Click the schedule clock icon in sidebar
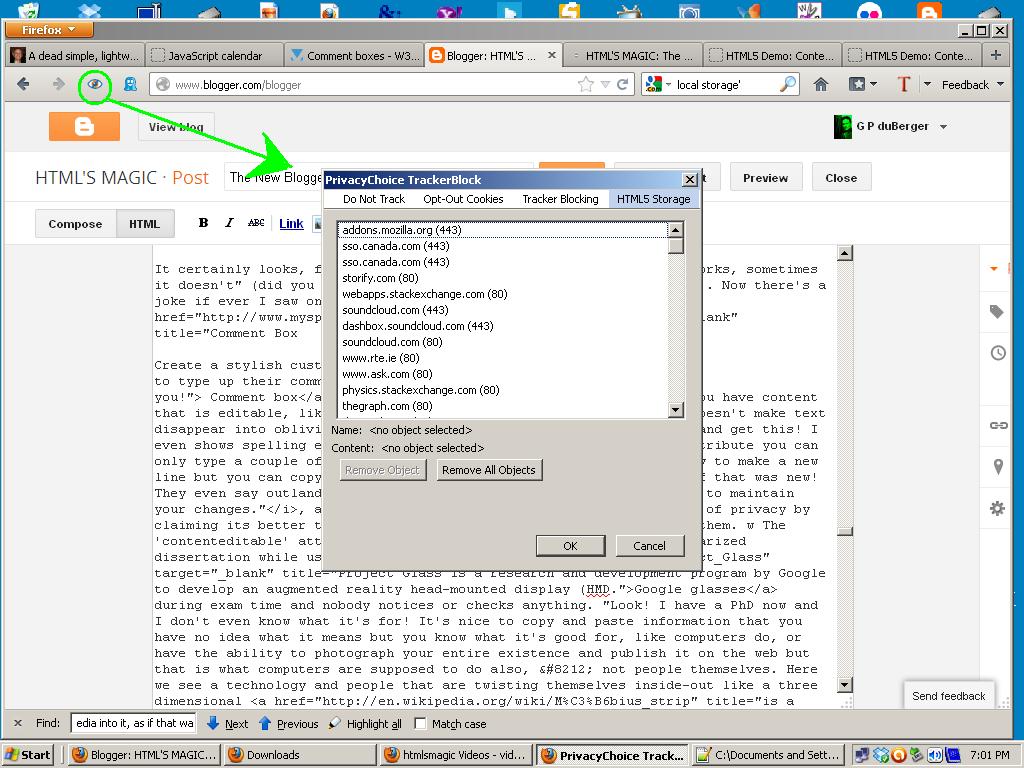1024x768 pixels. click(x=998, y=353)
